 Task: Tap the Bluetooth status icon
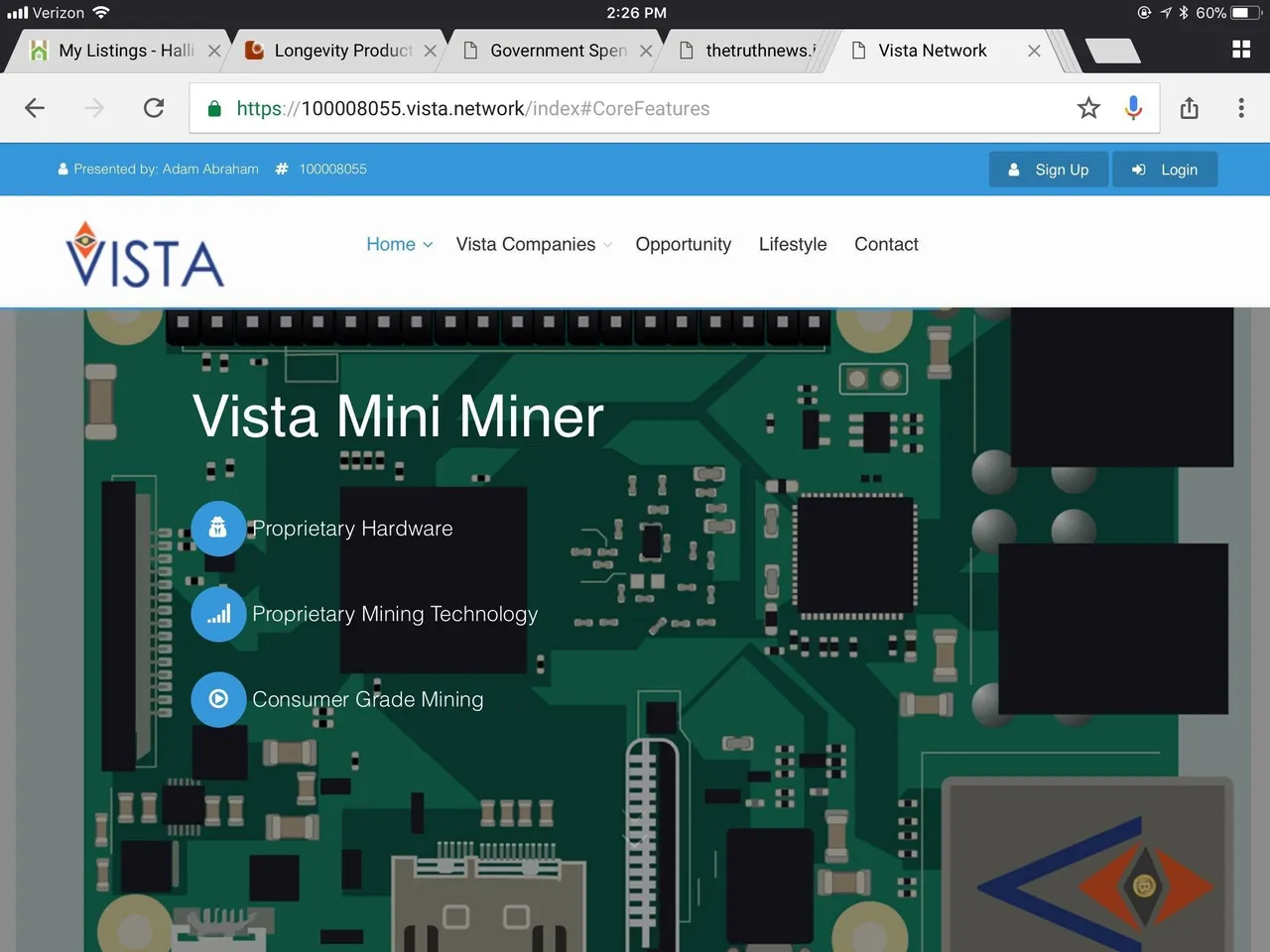tap(1184, 13)
